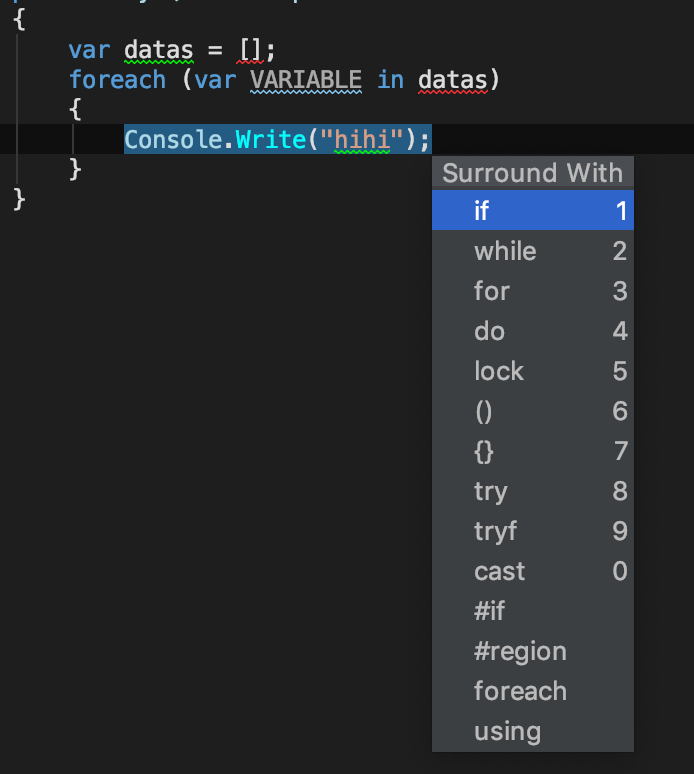Place cursor in "hihi" string literal
The image size is (694, 774).
coord(361,139)
